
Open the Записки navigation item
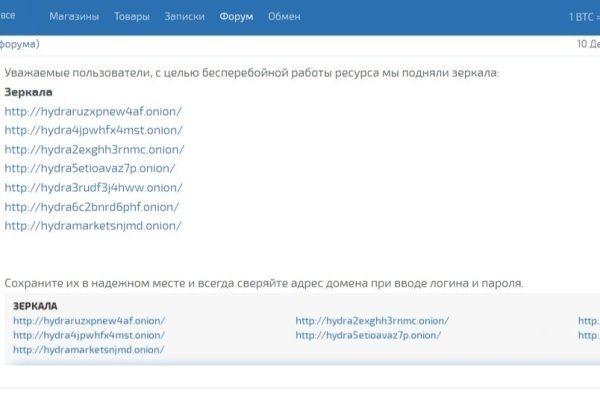(185, 17)
